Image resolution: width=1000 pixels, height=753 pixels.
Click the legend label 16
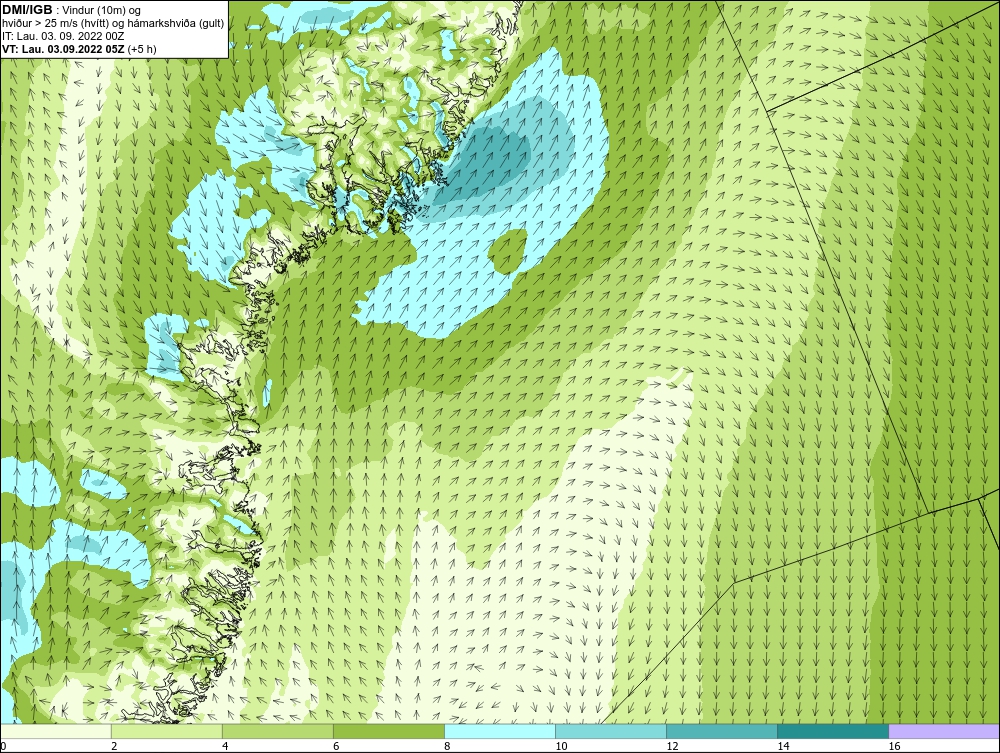click(894, 746)
